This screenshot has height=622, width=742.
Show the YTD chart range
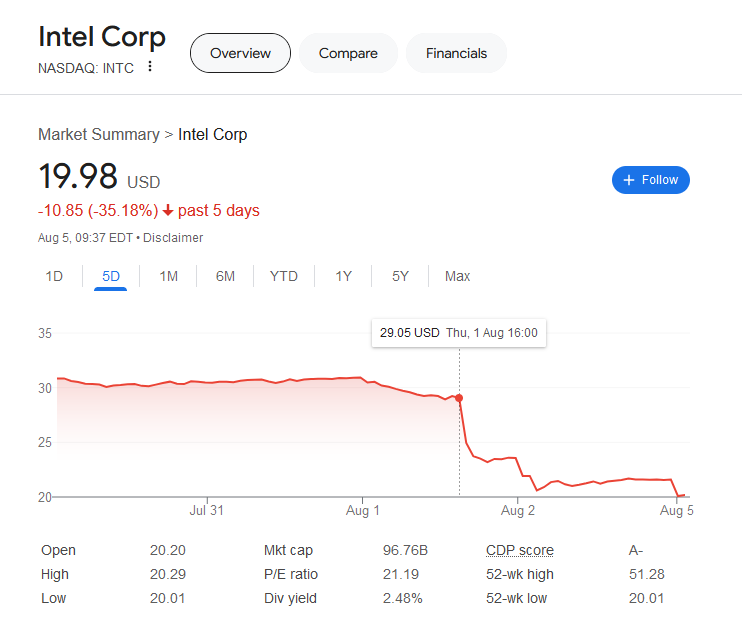(x=284, y=276)
